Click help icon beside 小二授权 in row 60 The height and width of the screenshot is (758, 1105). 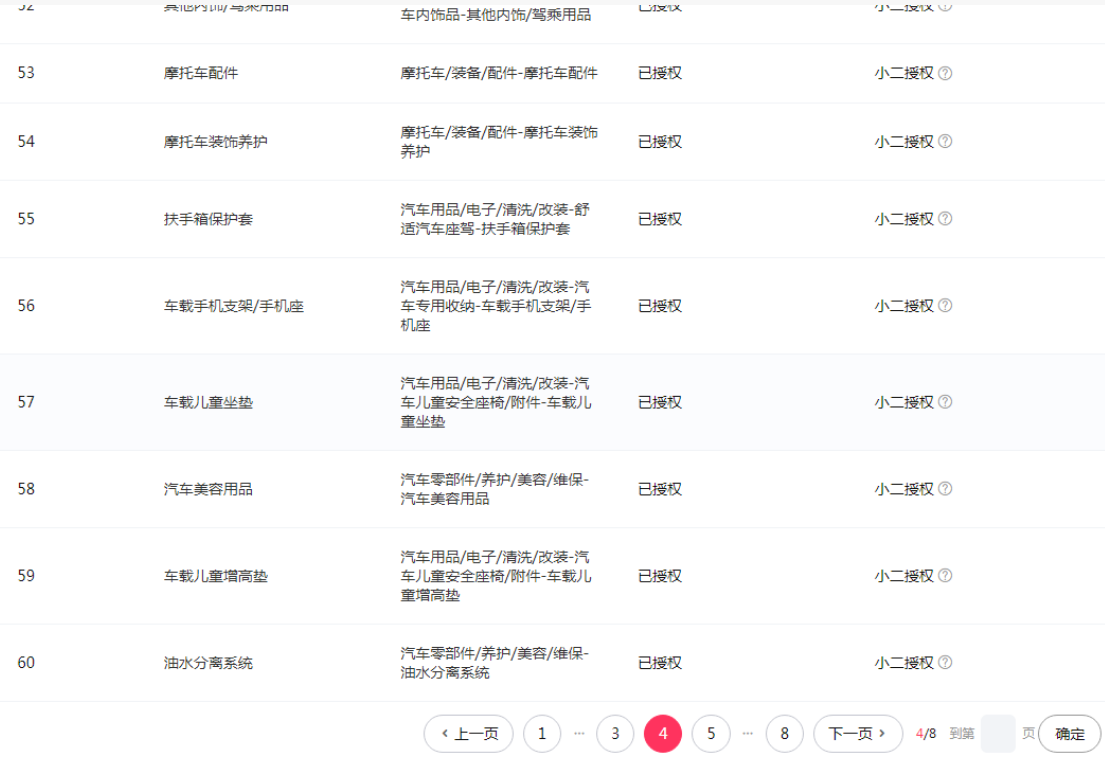(945, 663)
